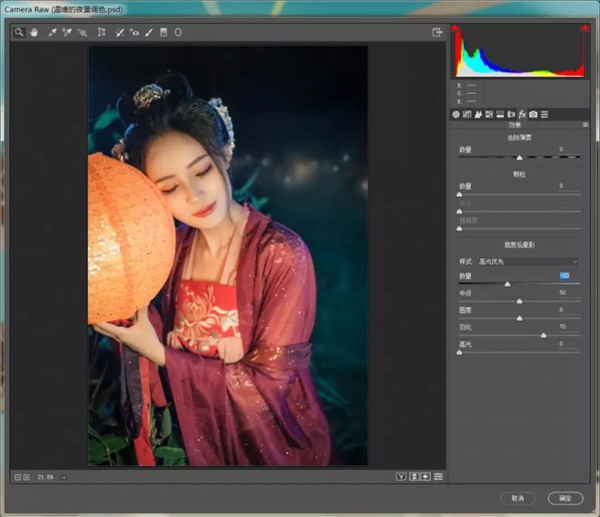Click the 确定 button
The image size is (600, 517).
click(x=565, y=497)
